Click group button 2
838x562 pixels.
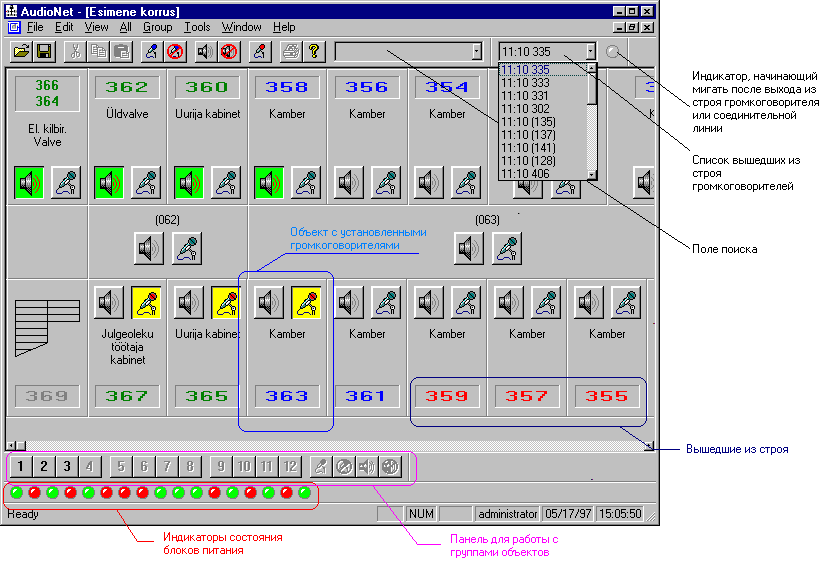point(44,466)
